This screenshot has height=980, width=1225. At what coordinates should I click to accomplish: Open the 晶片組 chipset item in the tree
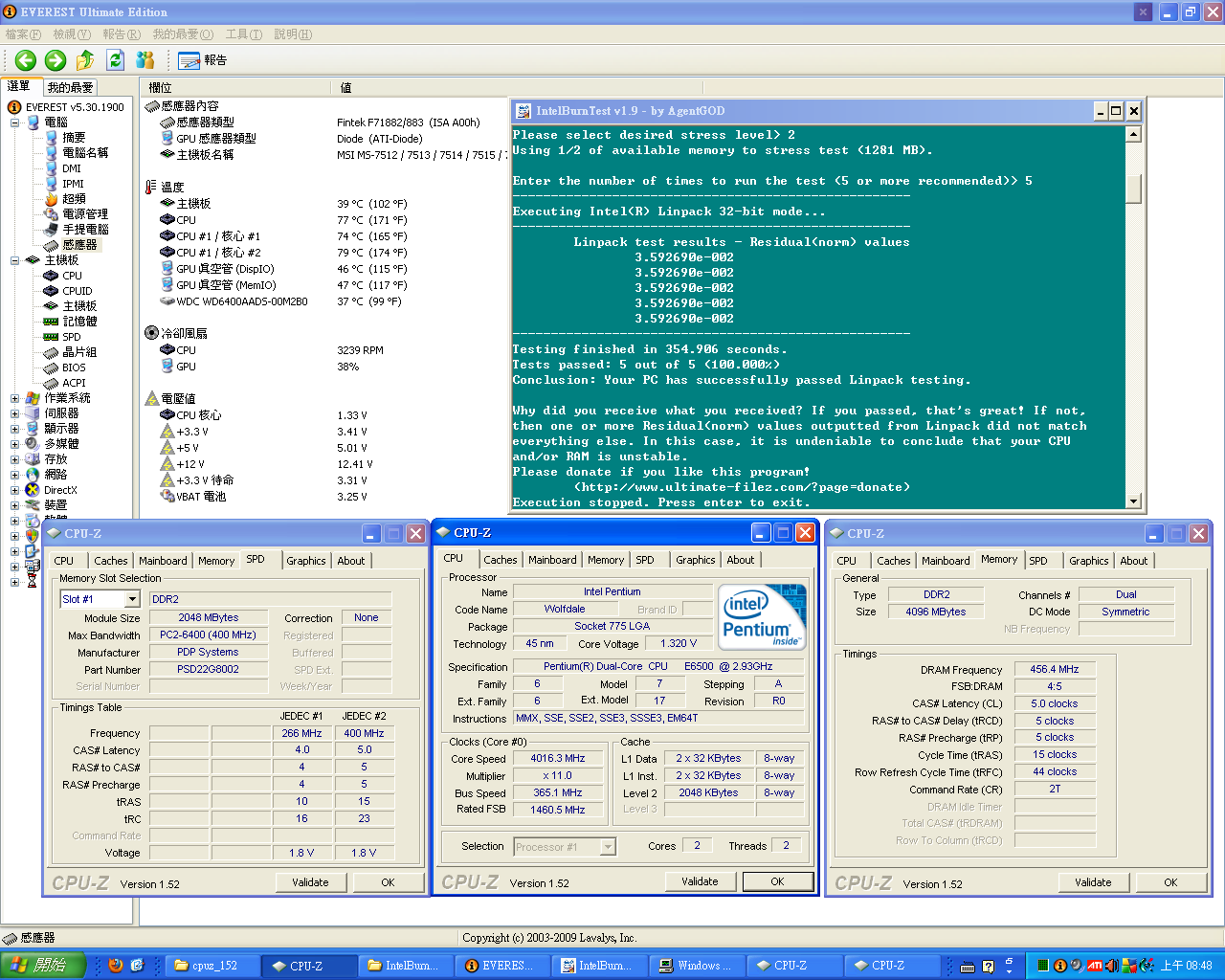79,352
